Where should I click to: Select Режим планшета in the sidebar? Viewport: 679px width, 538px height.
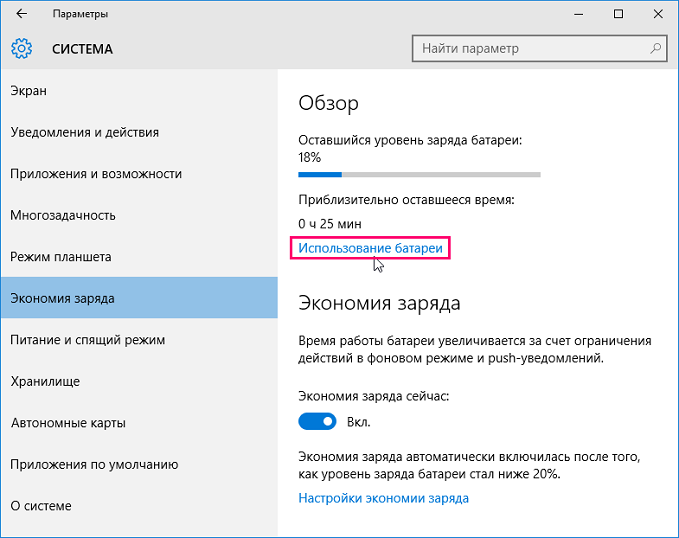pyautogui.click(x=60, y=257)
